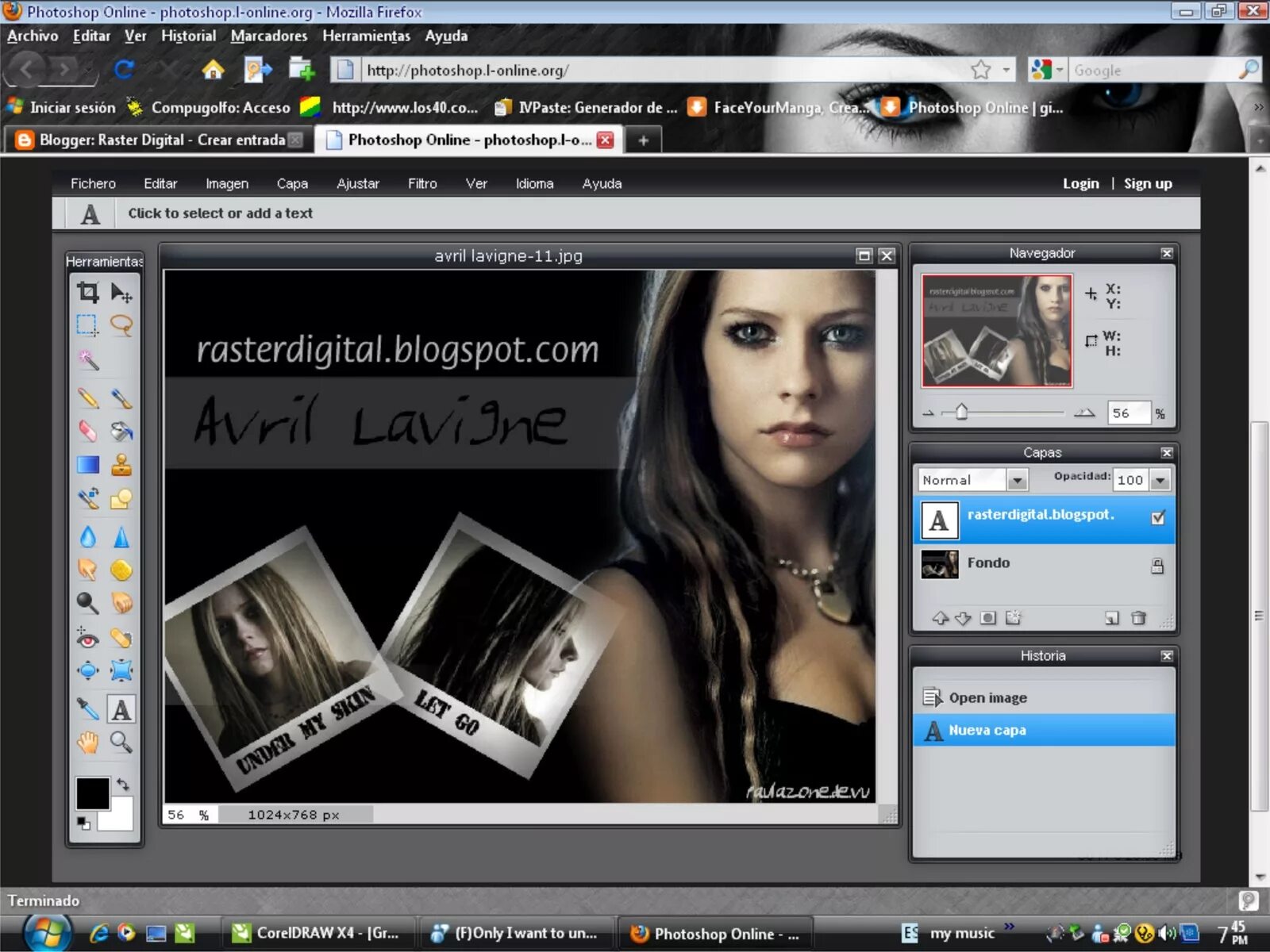The width and height of the screenshot is (1270, 952).
Task: Click the Navegador zoom percentage field
Action: coord(1128,413)
